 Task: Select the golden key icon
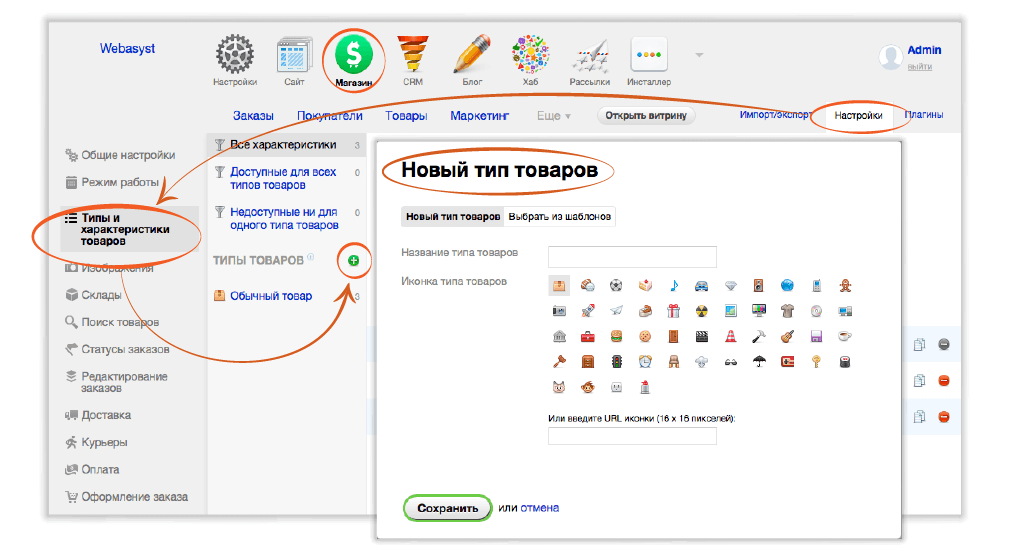pos(816,362)
